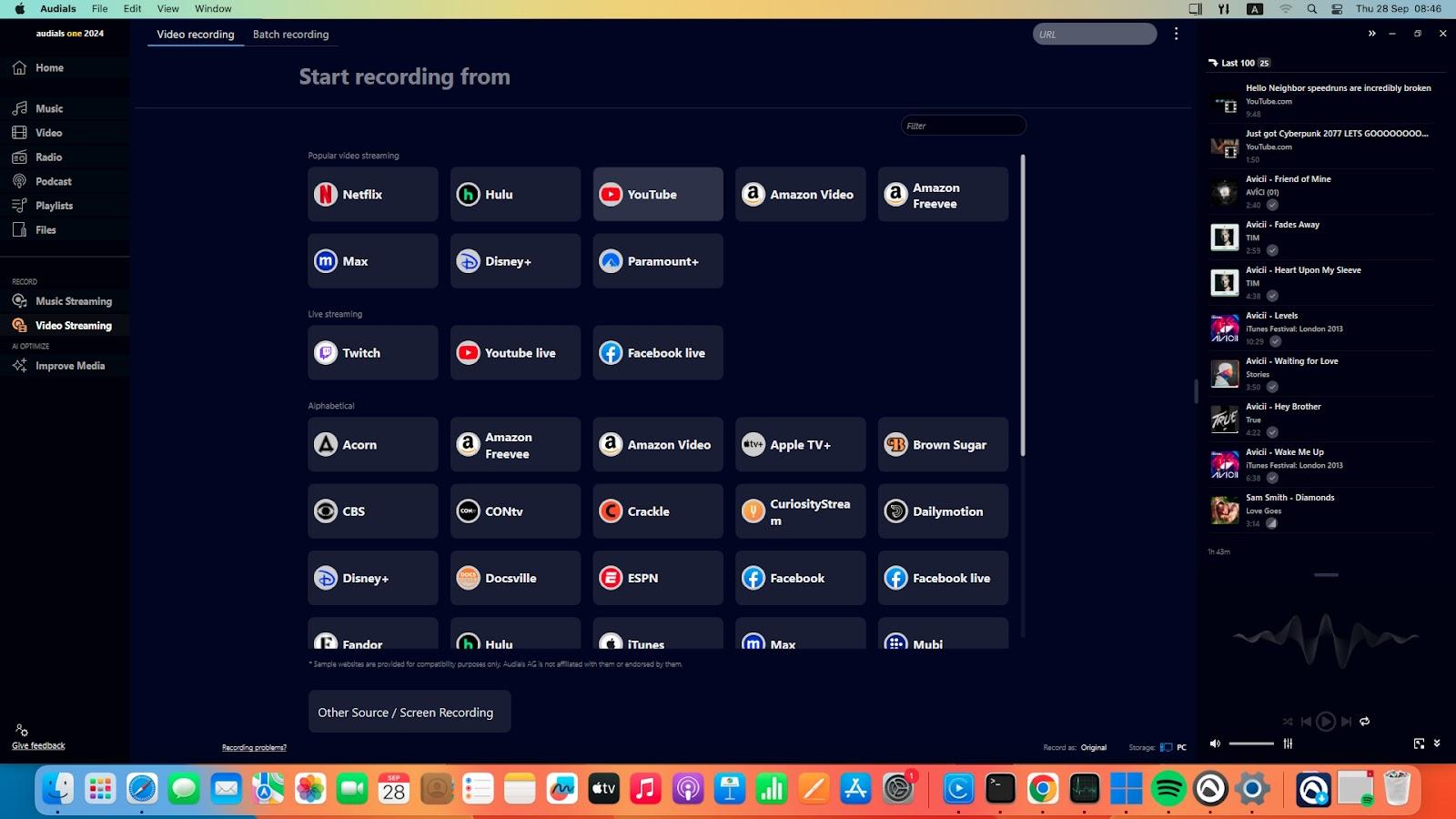Click Other Source / Screen Recording button

(409, 712)
